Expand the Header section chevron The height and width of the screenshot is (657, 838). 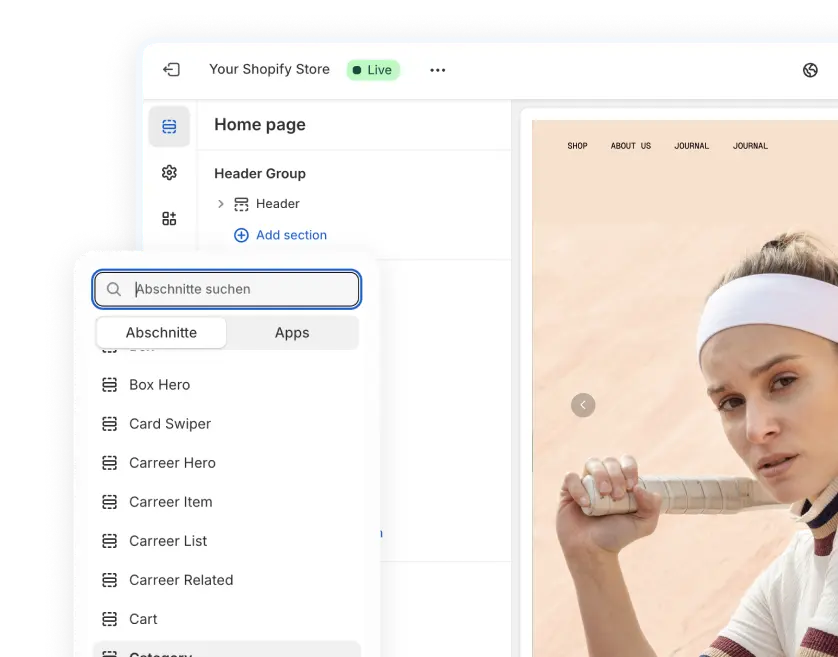pos(220,204)
